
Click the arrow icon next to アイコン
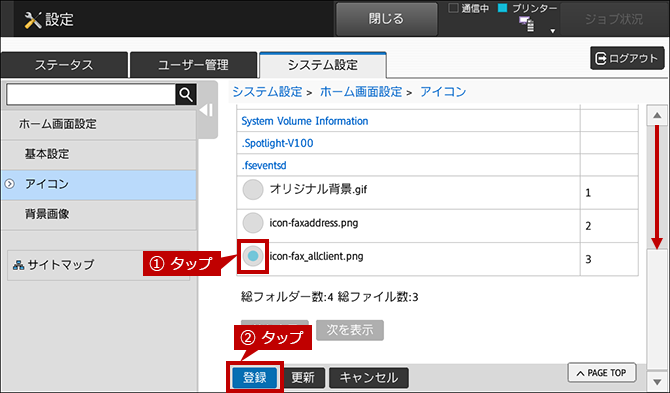9,184
